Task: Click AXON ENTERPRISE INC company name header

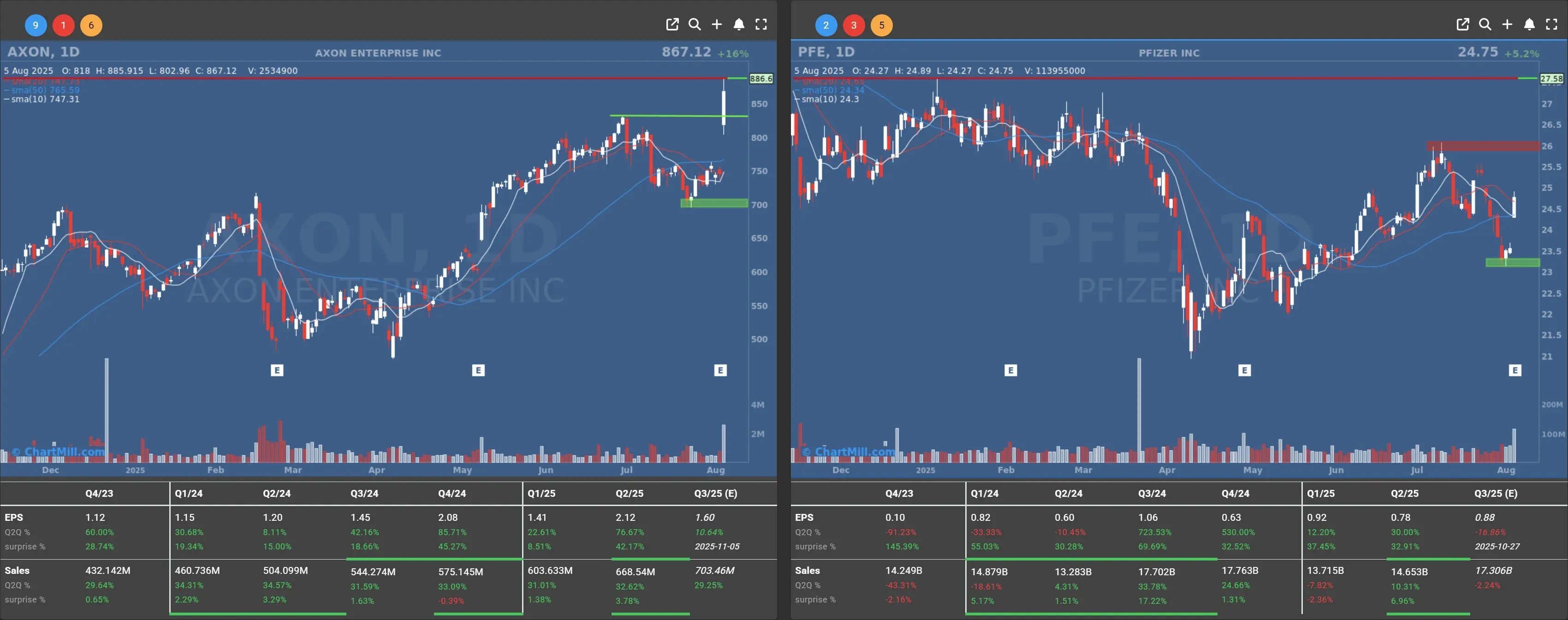Action: point(378,53)
